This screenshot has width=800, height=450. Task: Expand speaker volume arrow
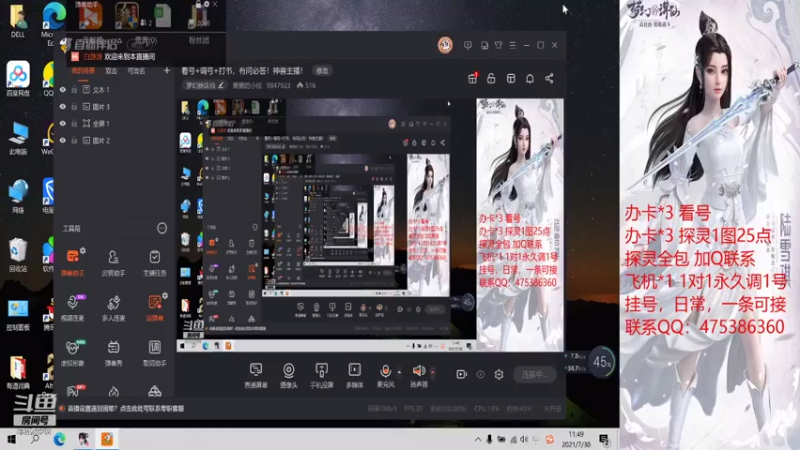pyautogui.click(x=433, y=372)
